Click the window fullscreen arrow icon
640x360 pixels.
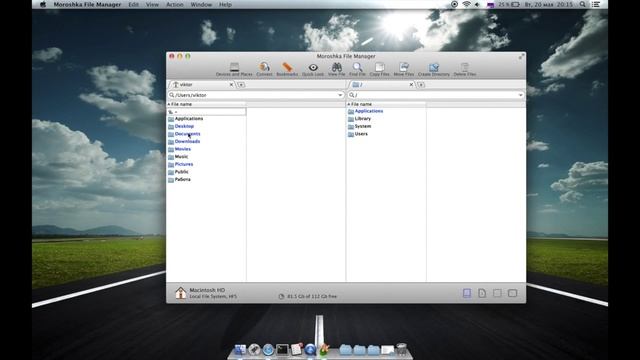point(521,56)
